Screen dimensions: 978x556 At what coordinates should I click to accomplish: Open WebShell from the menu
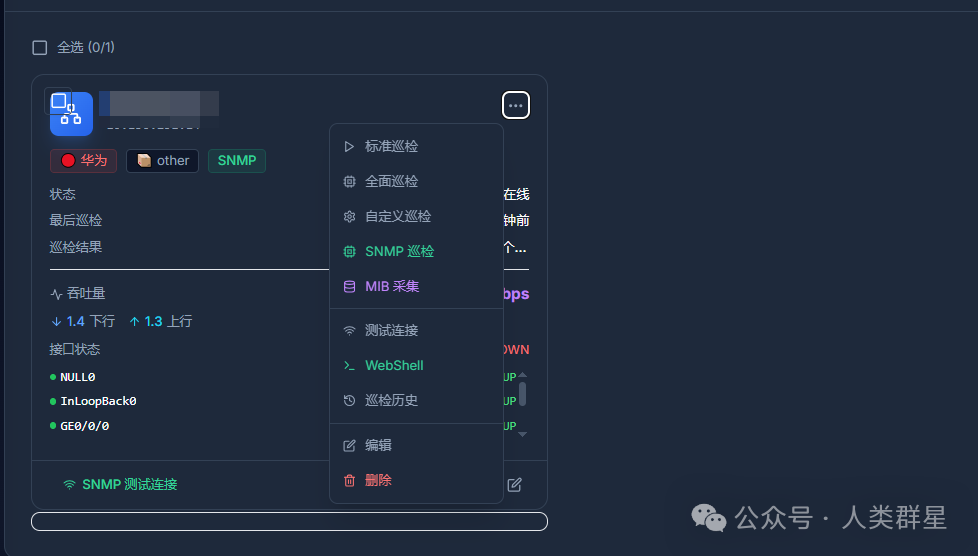(416, 365)
